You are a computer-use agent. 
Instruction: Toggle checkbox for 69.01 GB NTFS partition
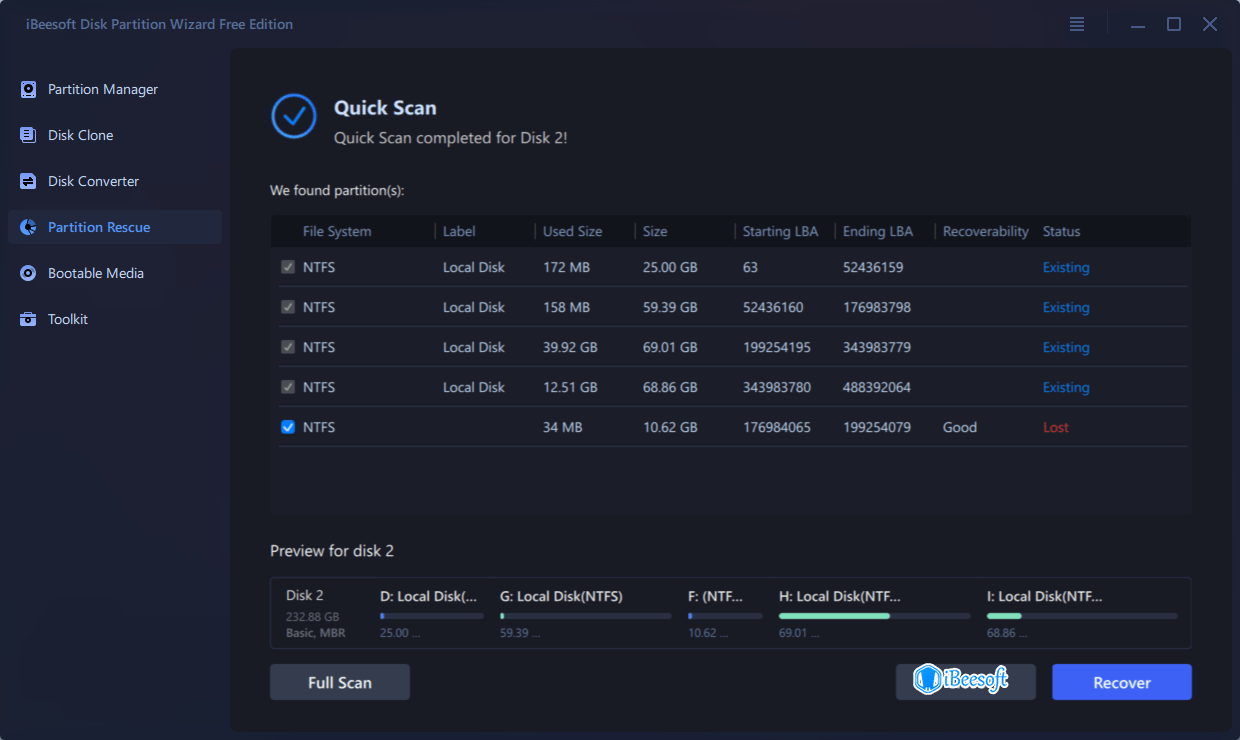click(x=288, y=347)
